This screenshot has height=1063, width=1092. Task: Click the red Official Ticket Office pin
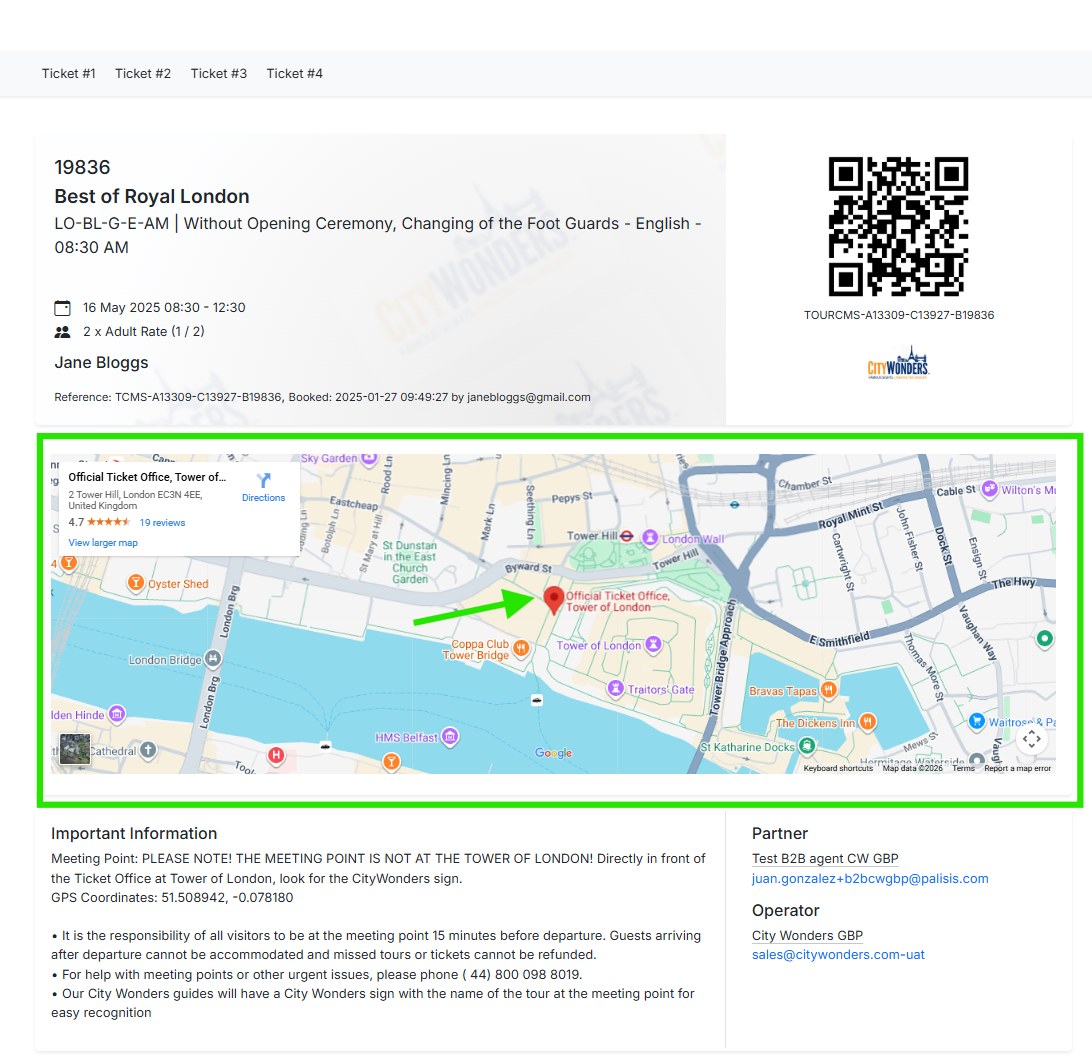tap(554, 600)
